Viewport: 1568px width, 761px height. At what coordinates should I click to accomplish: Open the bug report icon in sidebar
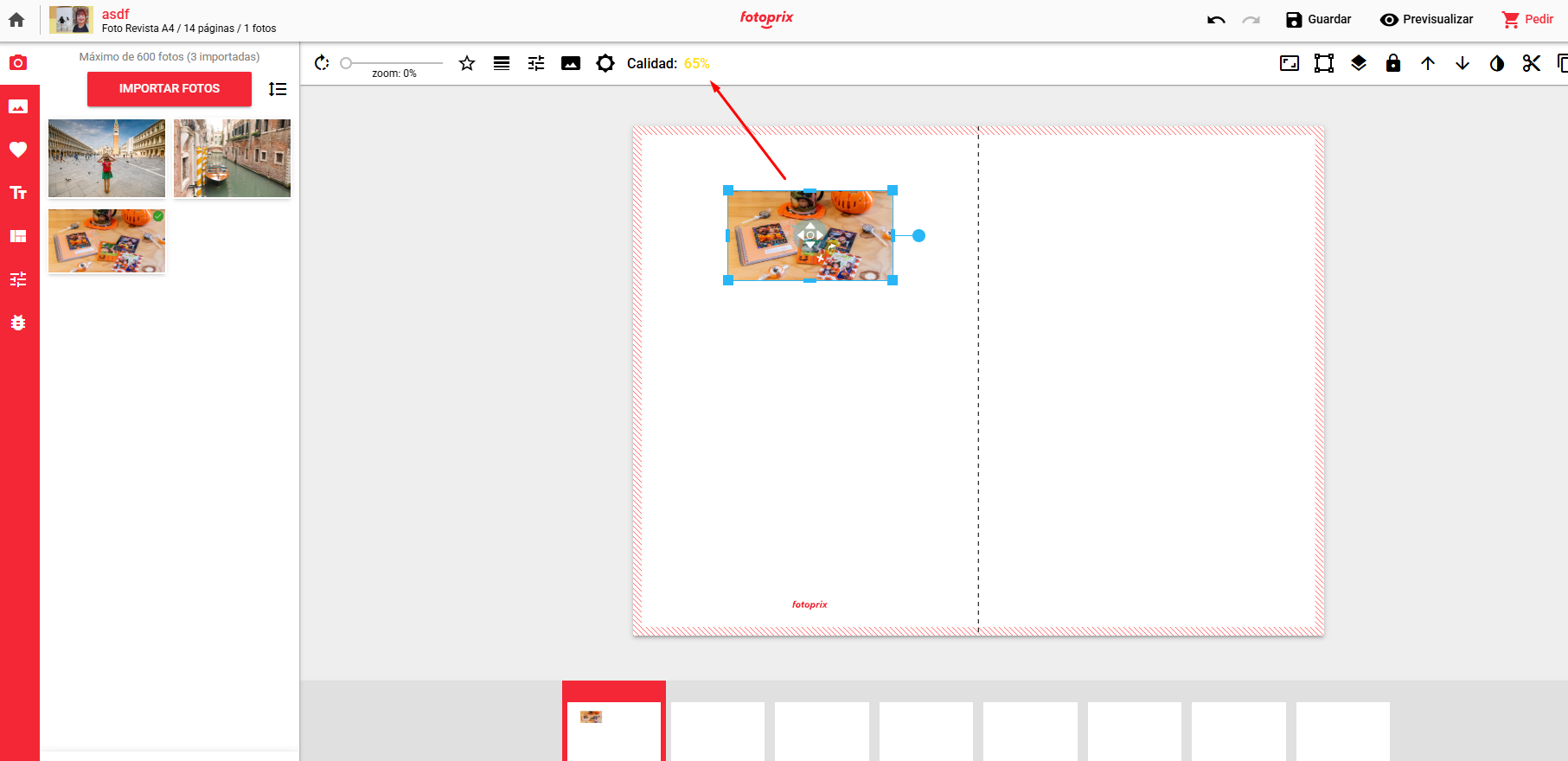point(18,323)
